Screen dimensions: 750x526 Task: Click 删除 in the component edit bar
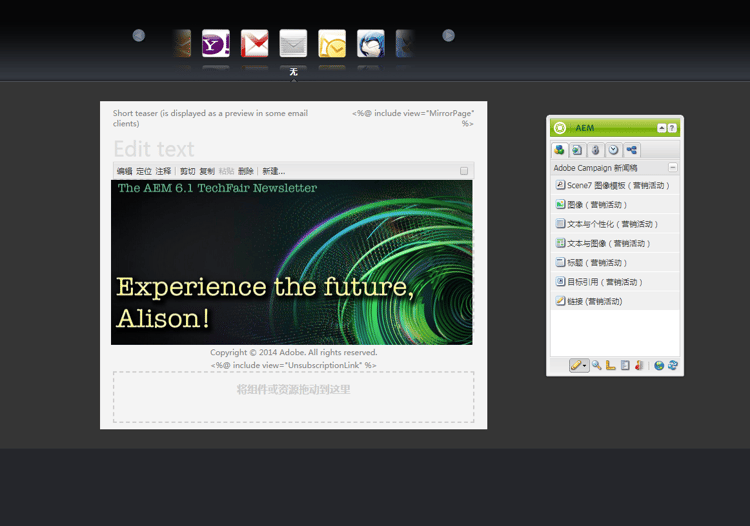tap(246, 171)
